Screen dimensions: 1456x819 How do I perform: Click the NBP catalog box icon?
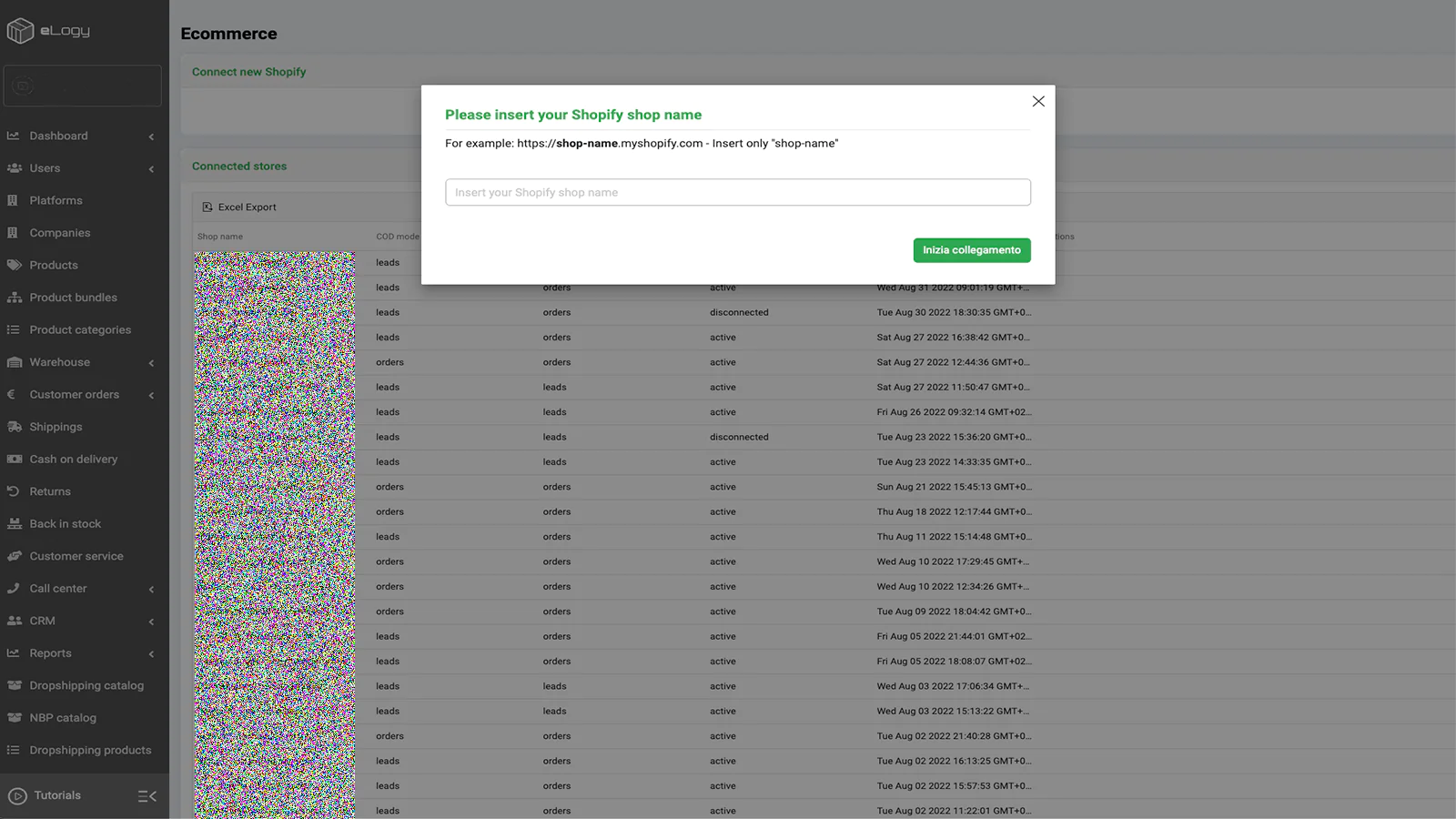pos(14,717)
